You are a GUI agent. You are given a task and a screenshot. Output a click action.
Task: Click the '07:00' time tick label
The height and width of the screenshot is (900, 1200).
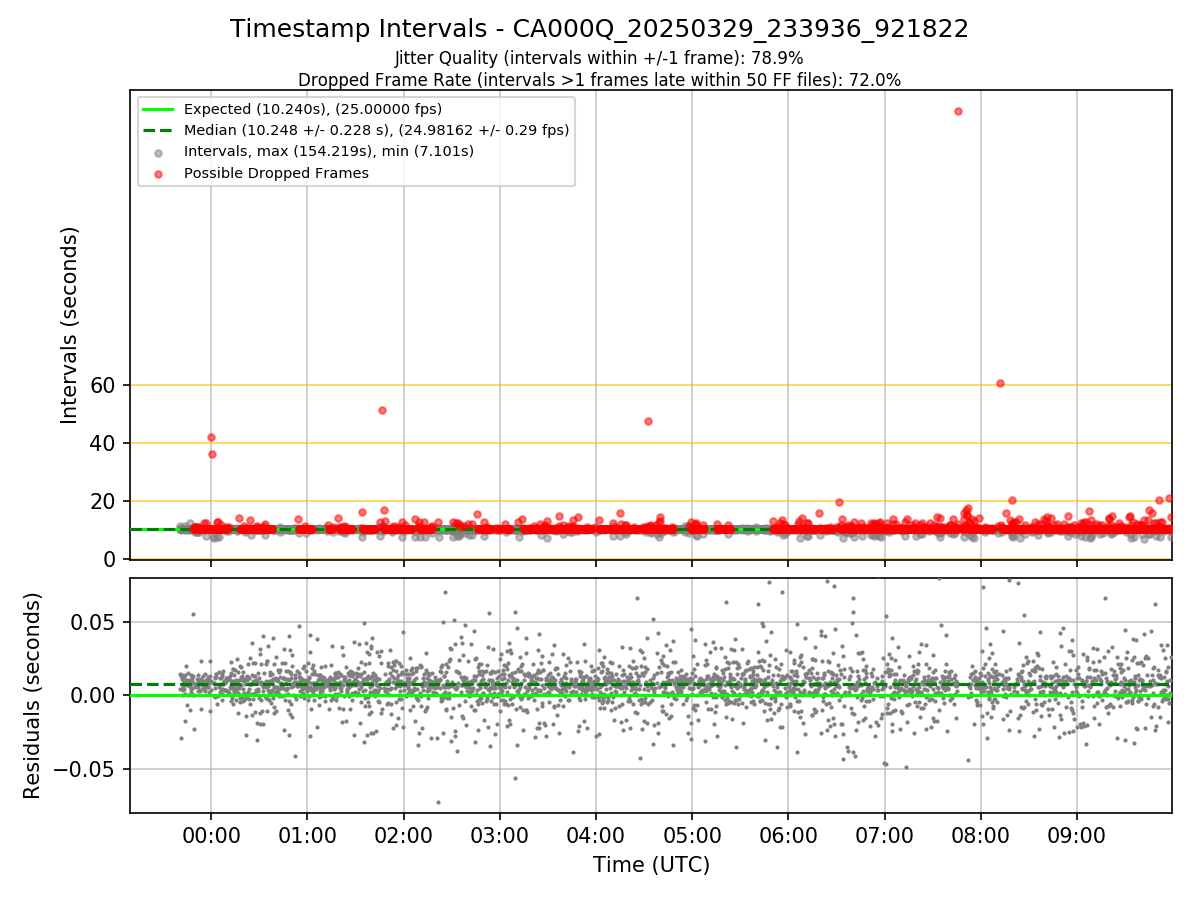tap(884, 834)
